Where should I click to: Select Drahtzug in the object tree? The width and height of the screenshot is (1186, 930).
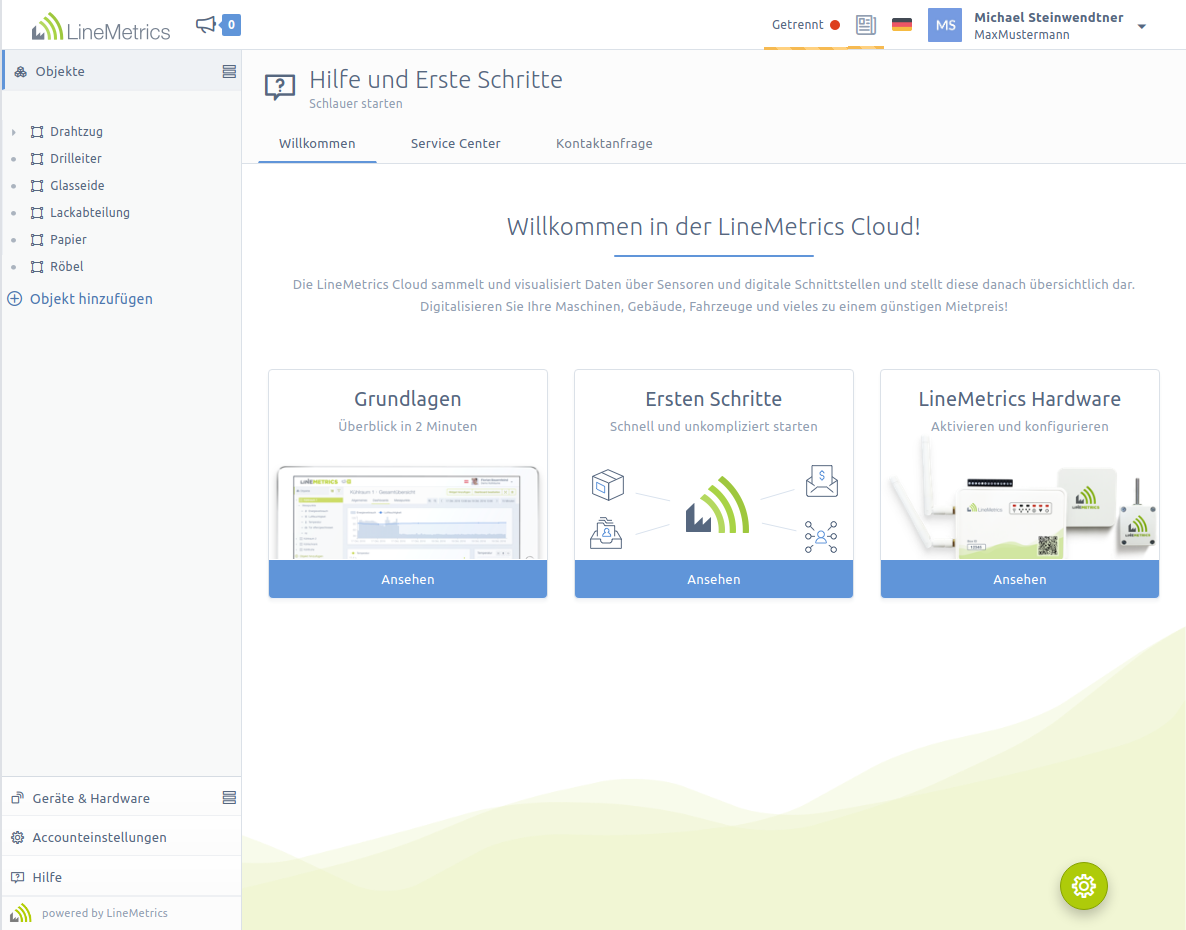tap(76, 132)
